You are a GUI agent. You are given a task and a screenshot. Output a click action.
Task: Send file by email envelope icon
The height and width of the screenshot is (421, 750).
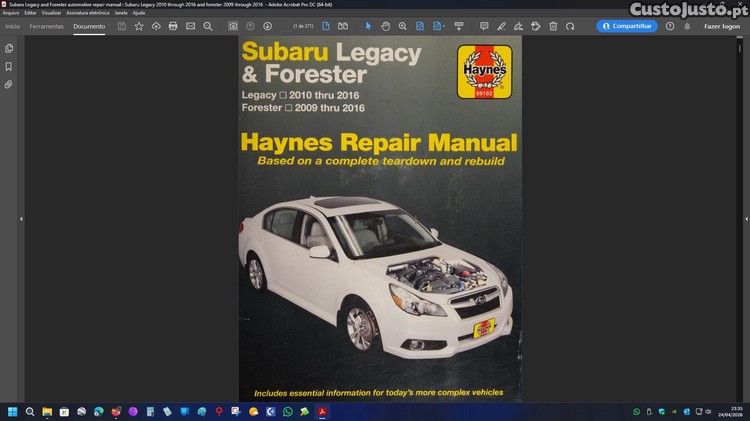[190, 26]
